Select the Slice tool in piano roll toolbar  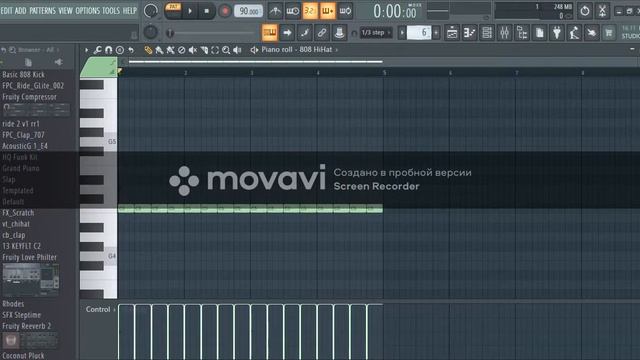[204, 50]
